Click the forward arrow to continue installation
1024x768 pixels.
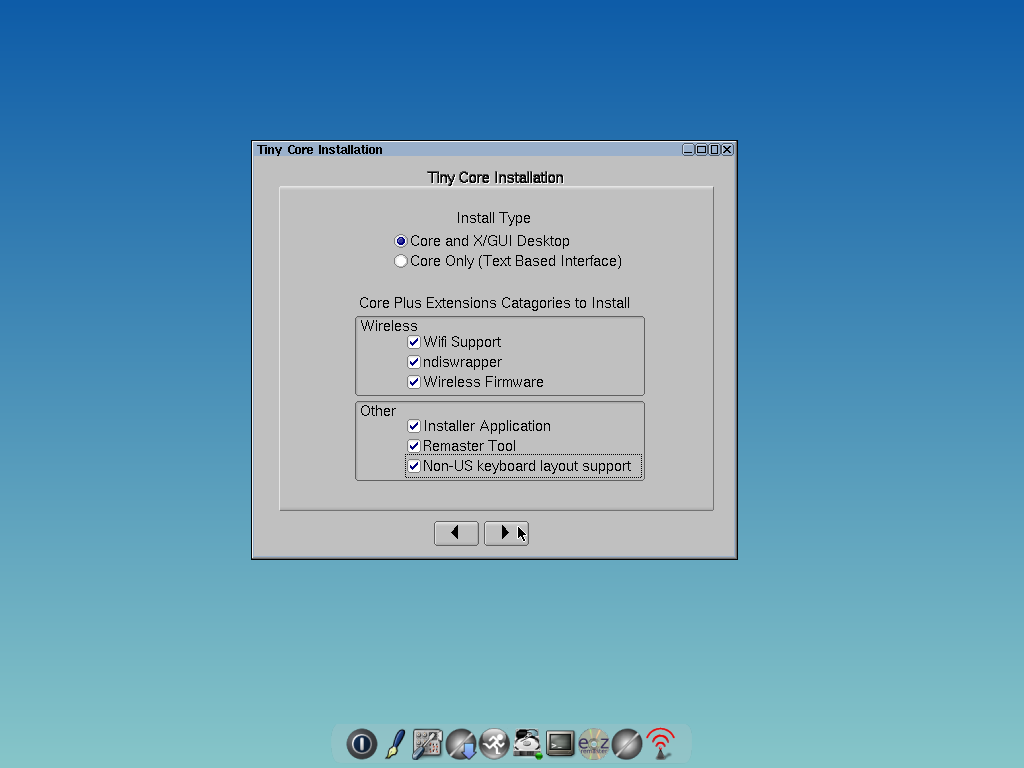click(506, 533)
